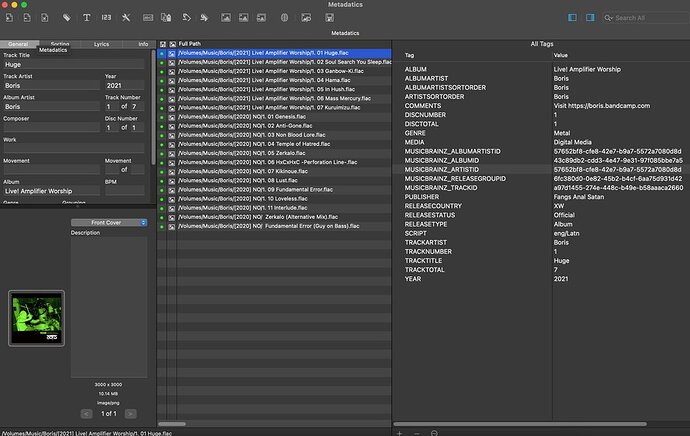Screen dimensions: 690x436
Task: Click the album cover artwork thumbnail
Action: coord(37,318)
